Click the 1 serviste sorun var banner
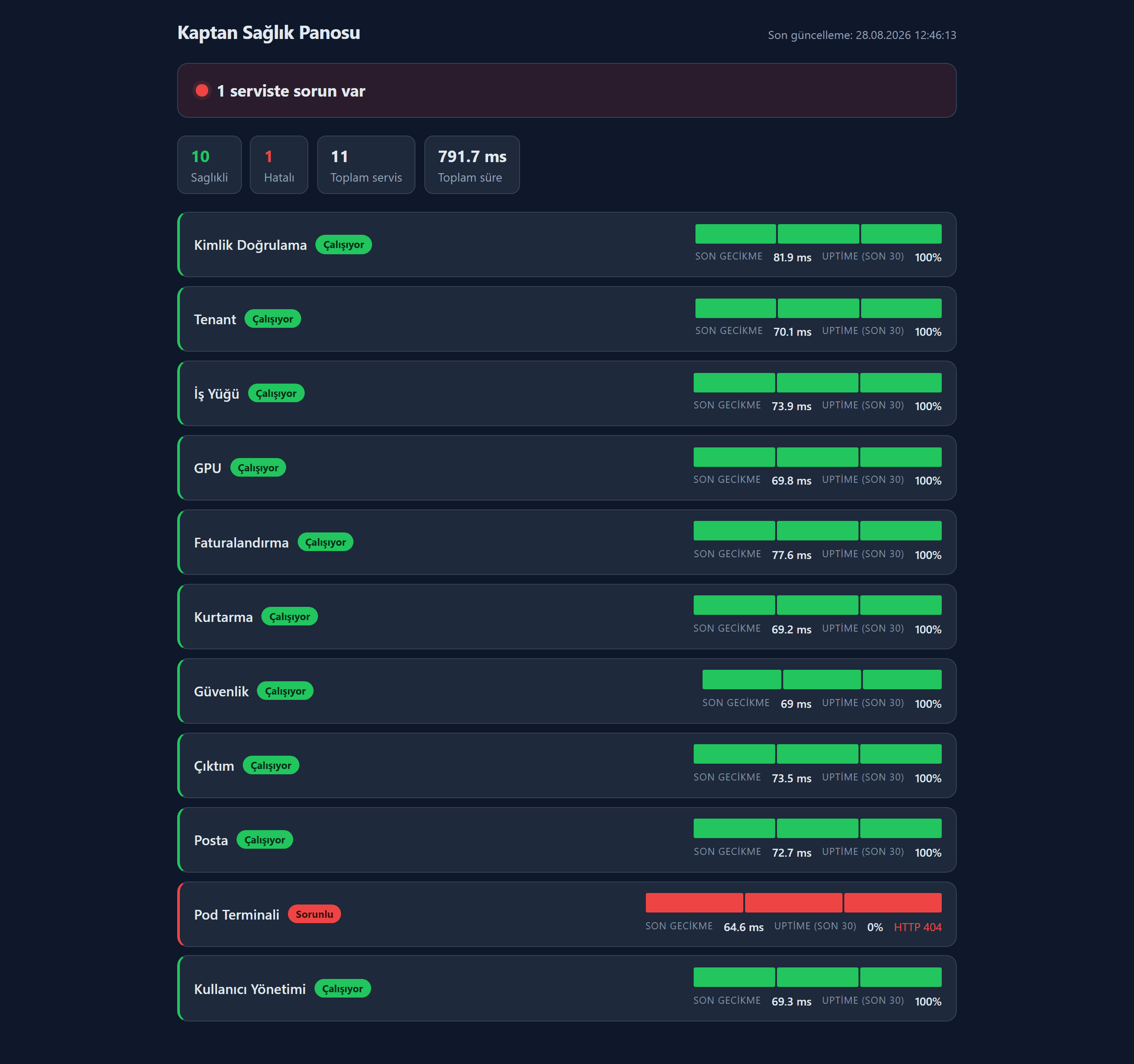 (567, 91)
